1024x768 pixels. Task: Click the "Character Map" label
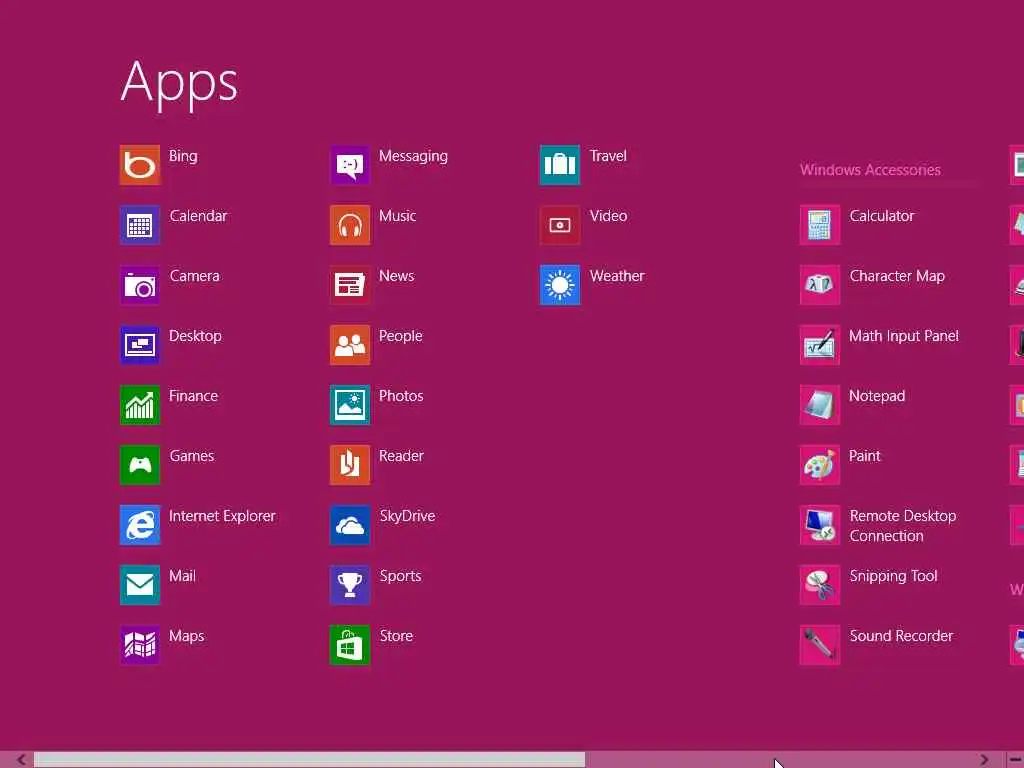897,276
